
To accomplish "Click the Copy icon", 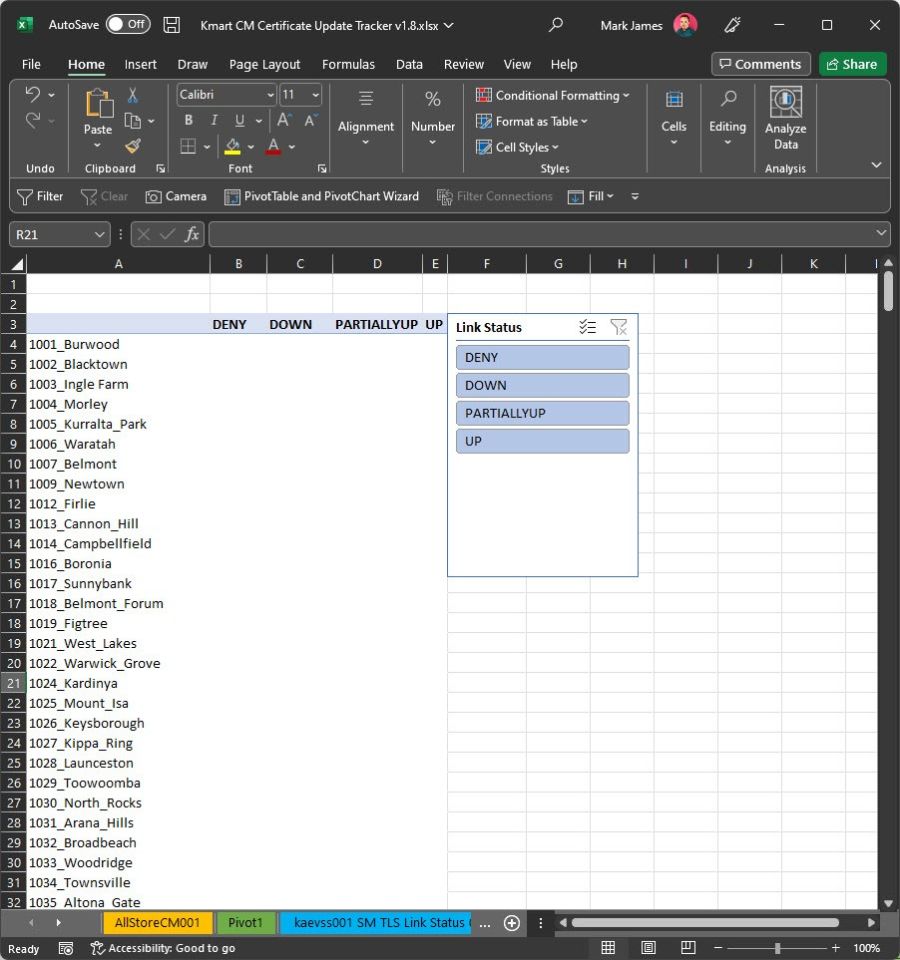I will click(x=132, y=121).
